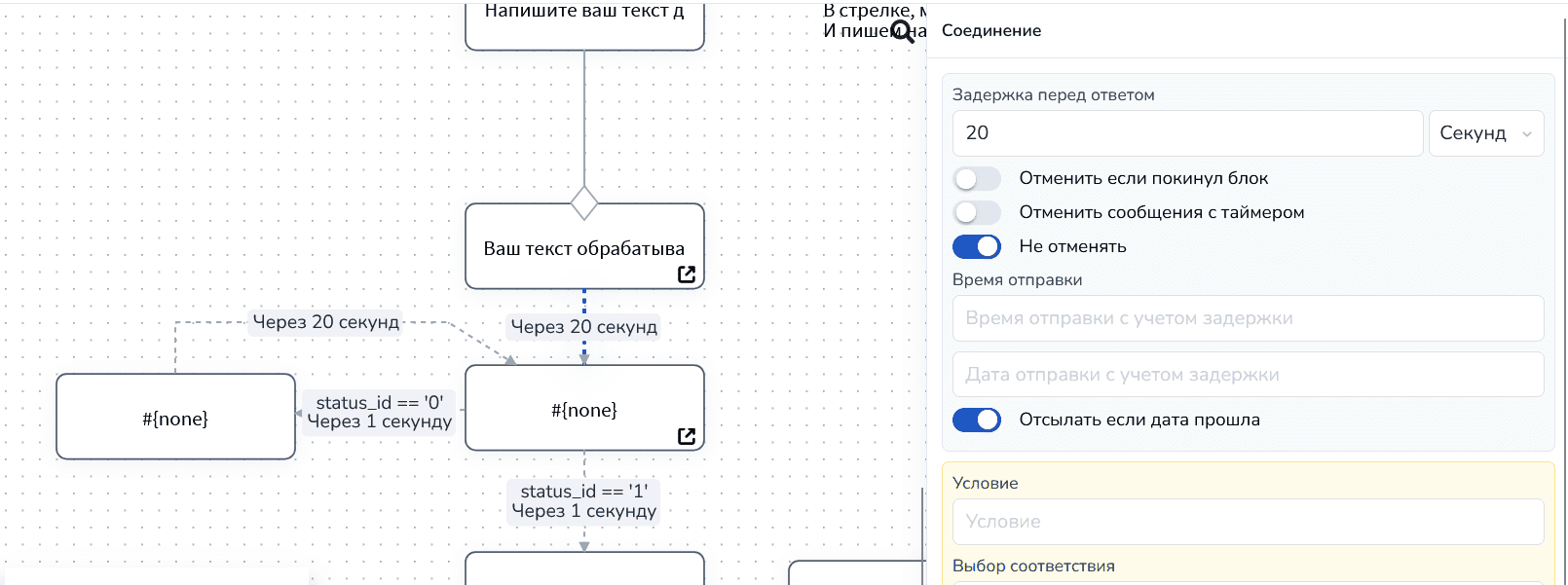Open external link icon on 'Ваш текст обрабатыва' block
This screenshot has width=1568, height=585.
pos(687,274)
